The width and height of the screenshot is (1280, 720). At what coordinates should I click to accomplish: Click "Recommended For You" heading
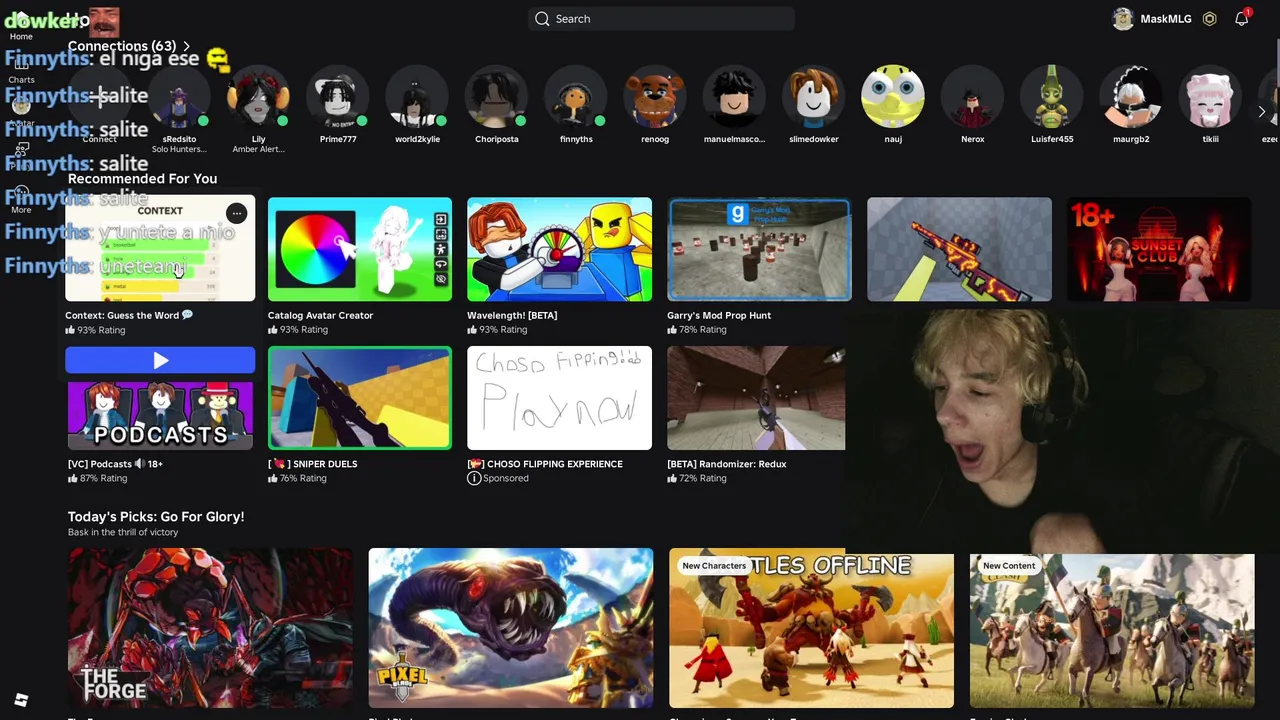[142, 179]
